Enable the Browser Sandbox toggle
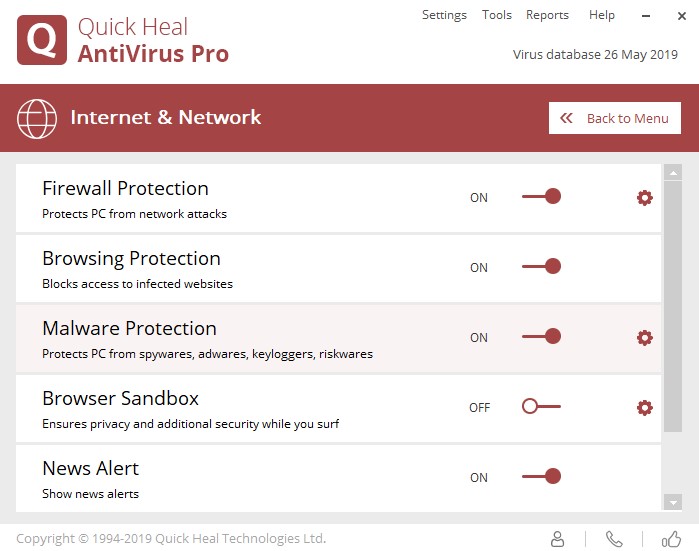Image resolution: width=699 pixels, height=551 pixels. [541, 407]
